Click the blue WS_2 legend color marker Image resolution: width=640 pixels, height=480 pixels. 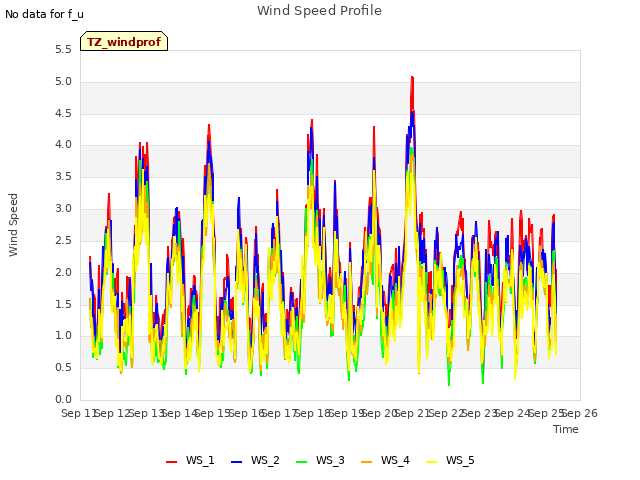236,461
